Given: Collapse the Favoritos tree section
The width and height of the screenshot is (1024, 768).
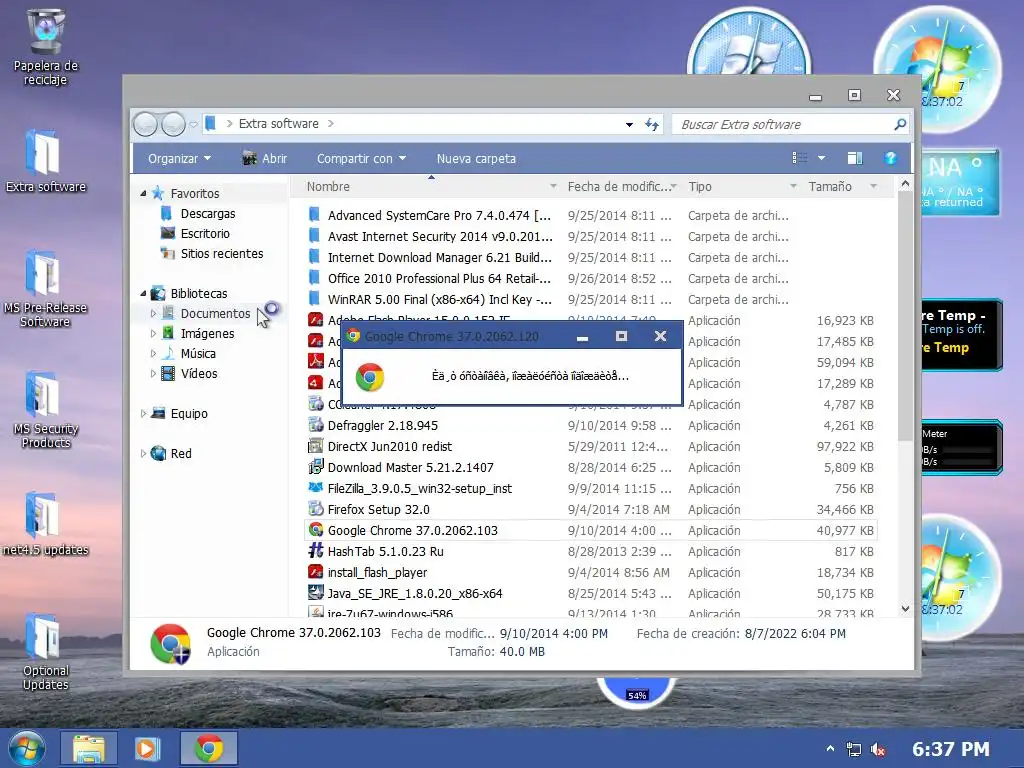Looking at the screenshot, I should [143, 193].
